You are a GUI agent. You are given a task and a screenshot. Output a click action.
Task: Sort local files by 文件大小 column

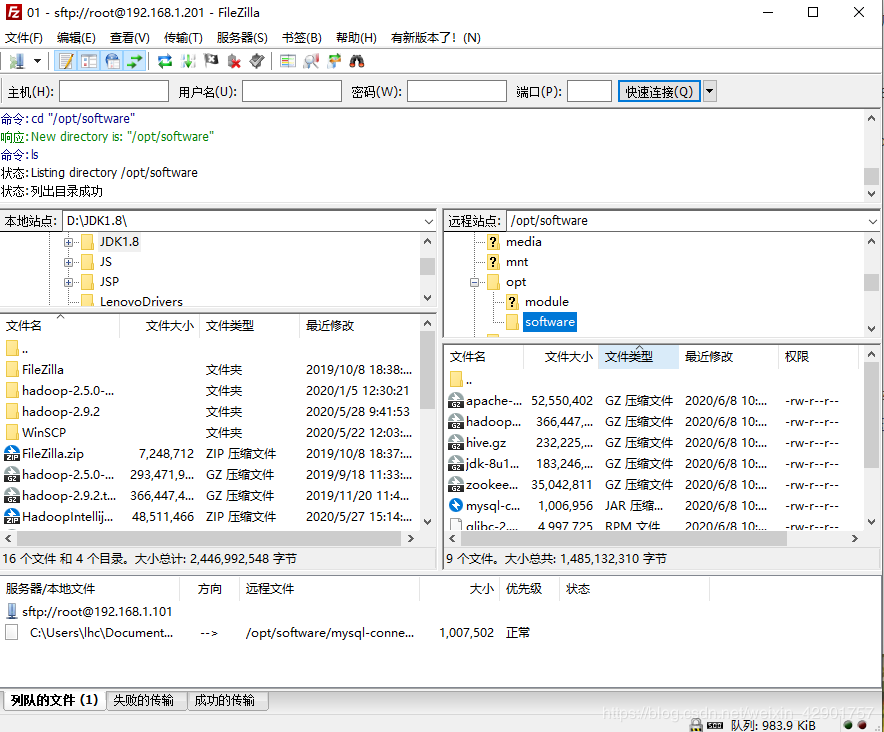click(x=160, y=326)
